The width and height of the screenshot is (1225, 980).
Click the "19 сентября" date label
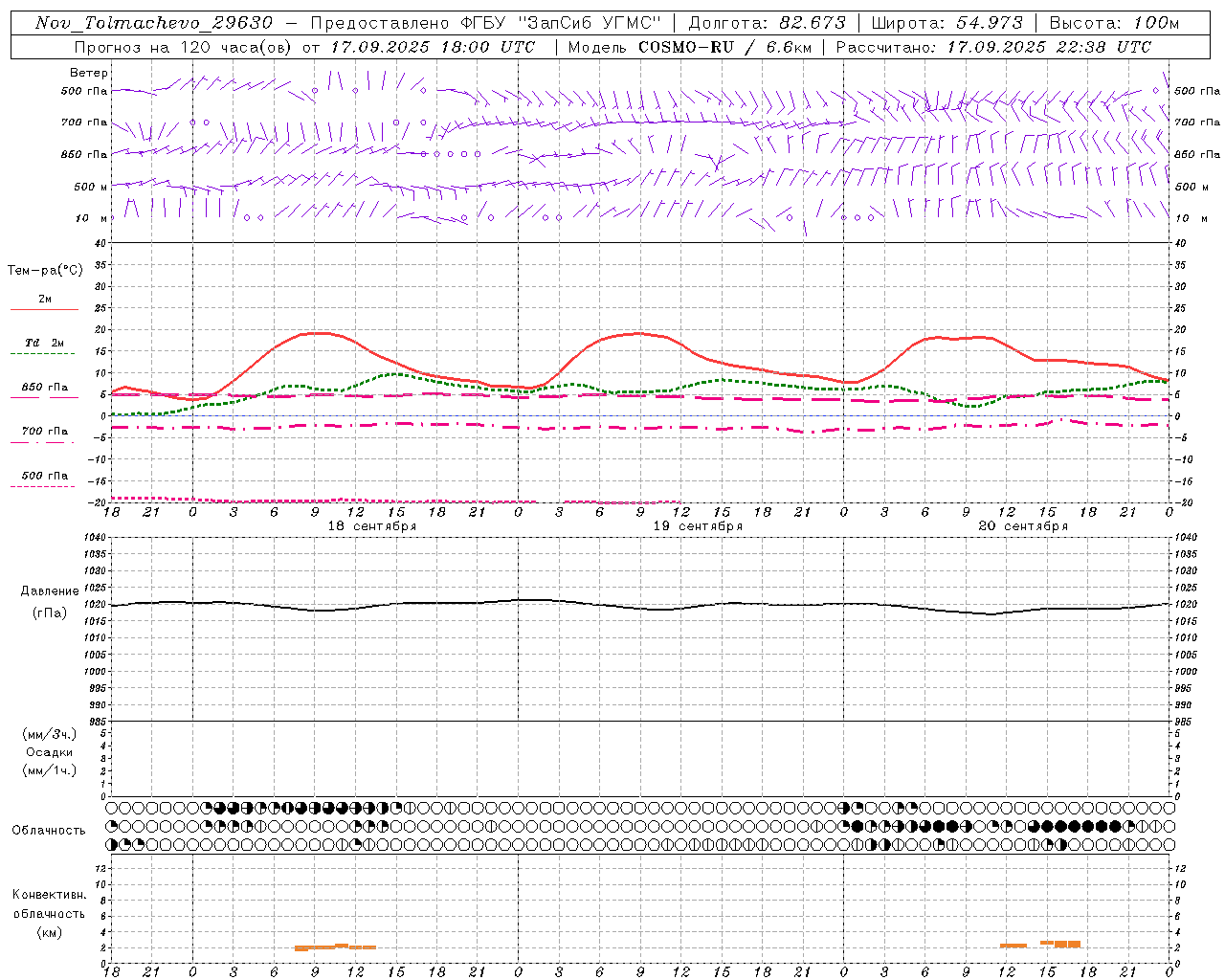(x=698, y=526)
